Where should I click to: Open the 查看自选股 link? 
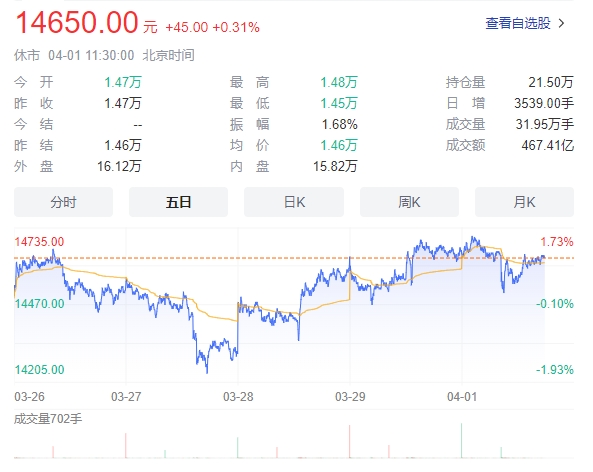point(518,23)
